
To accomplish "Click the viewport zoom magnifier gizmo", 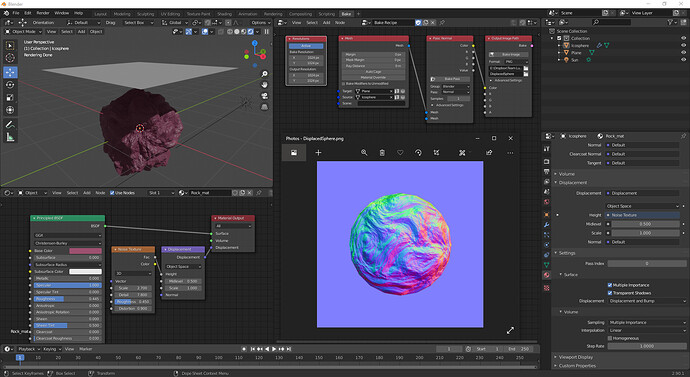I will 264,74.
